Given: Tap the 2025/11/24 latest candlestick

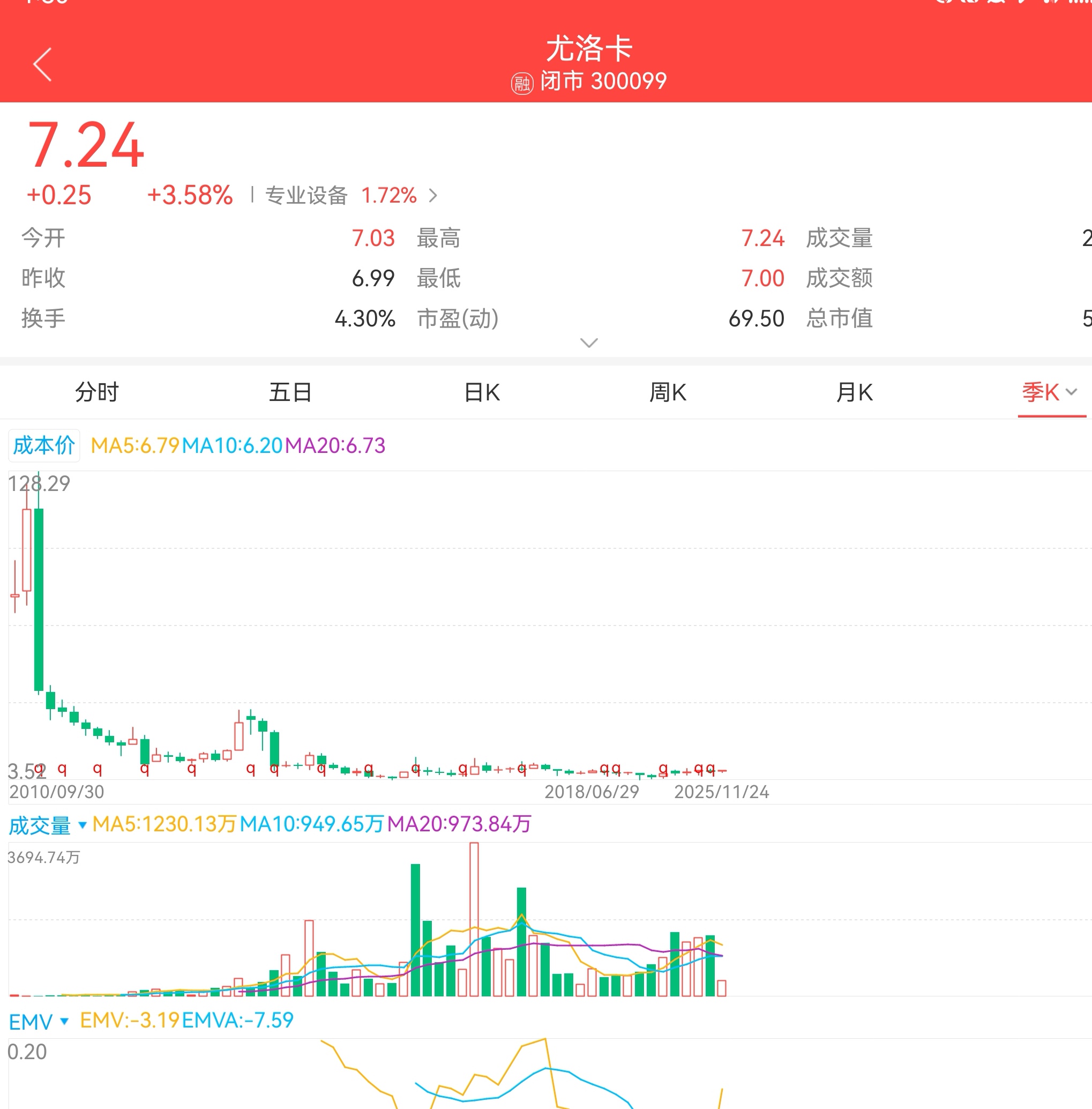Looking at the screenshot, I should 722,770.
